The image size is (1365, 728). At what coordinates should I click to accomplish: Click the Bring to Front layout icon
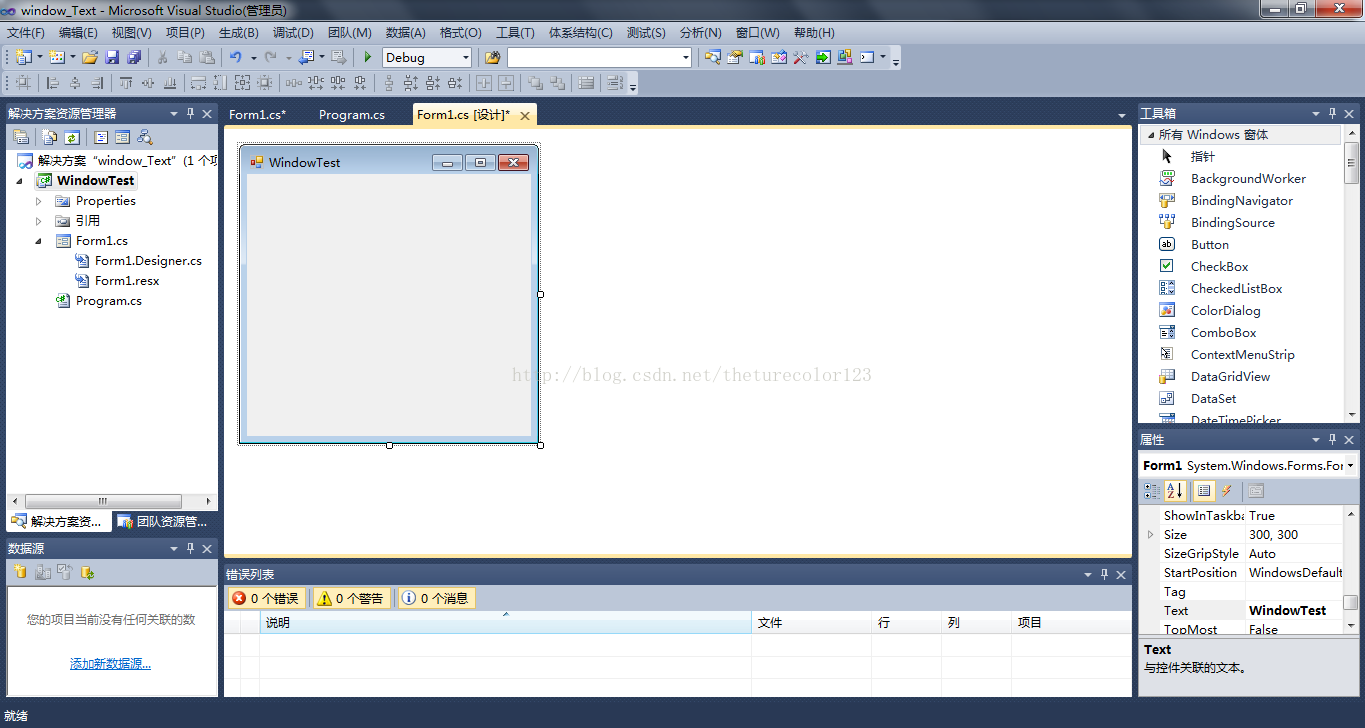535,83
